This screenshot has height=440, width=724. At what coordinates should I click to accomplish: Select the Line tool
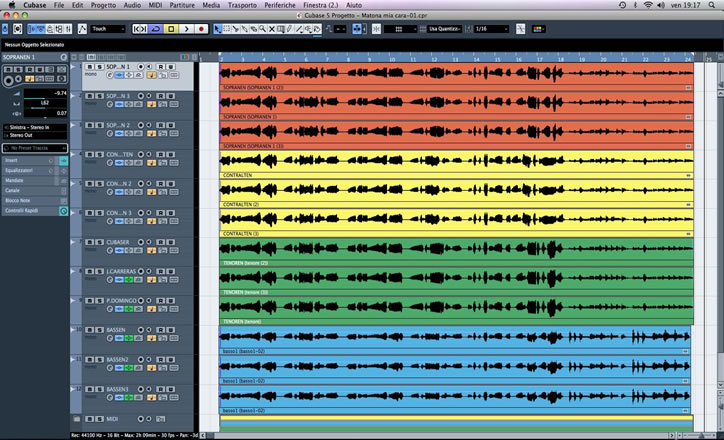299,29
